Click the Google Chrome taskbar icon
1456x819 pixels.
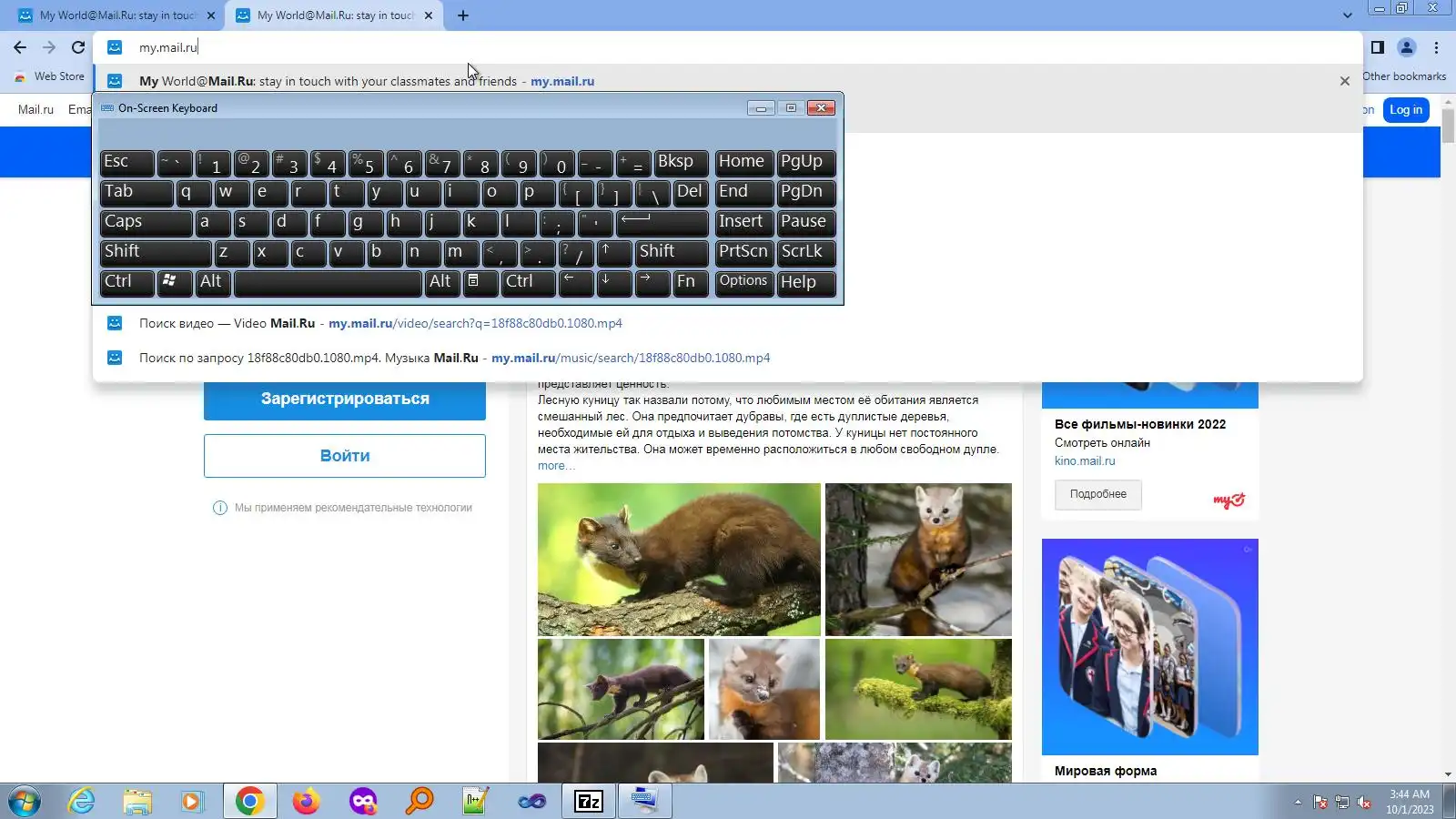point(249,802)
